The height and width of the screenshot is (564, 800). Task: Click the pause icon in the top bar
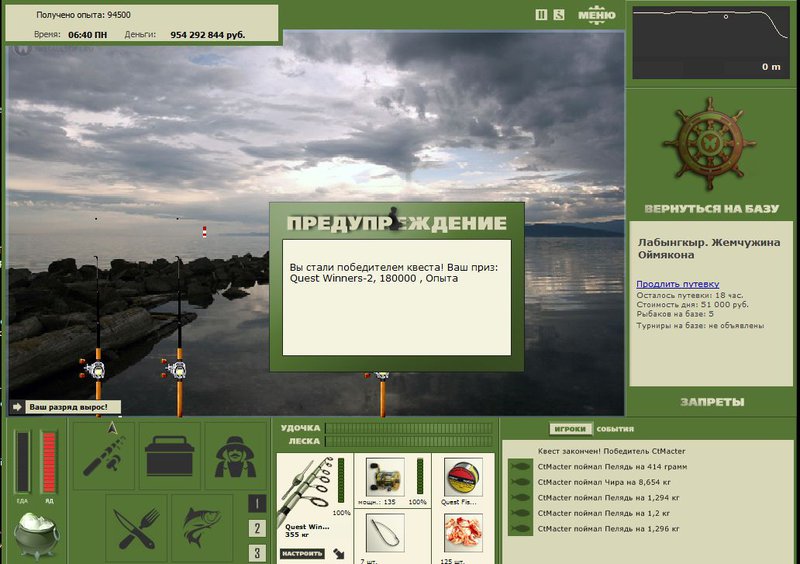pos(541,15)
